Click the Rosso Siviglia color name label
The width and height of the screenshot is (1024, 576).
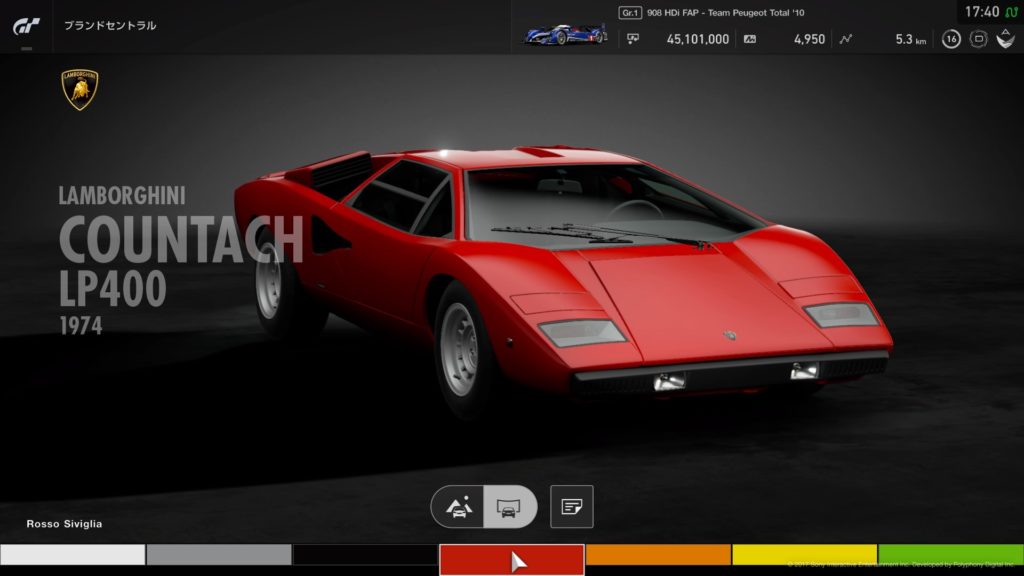(x=64, y=524)
